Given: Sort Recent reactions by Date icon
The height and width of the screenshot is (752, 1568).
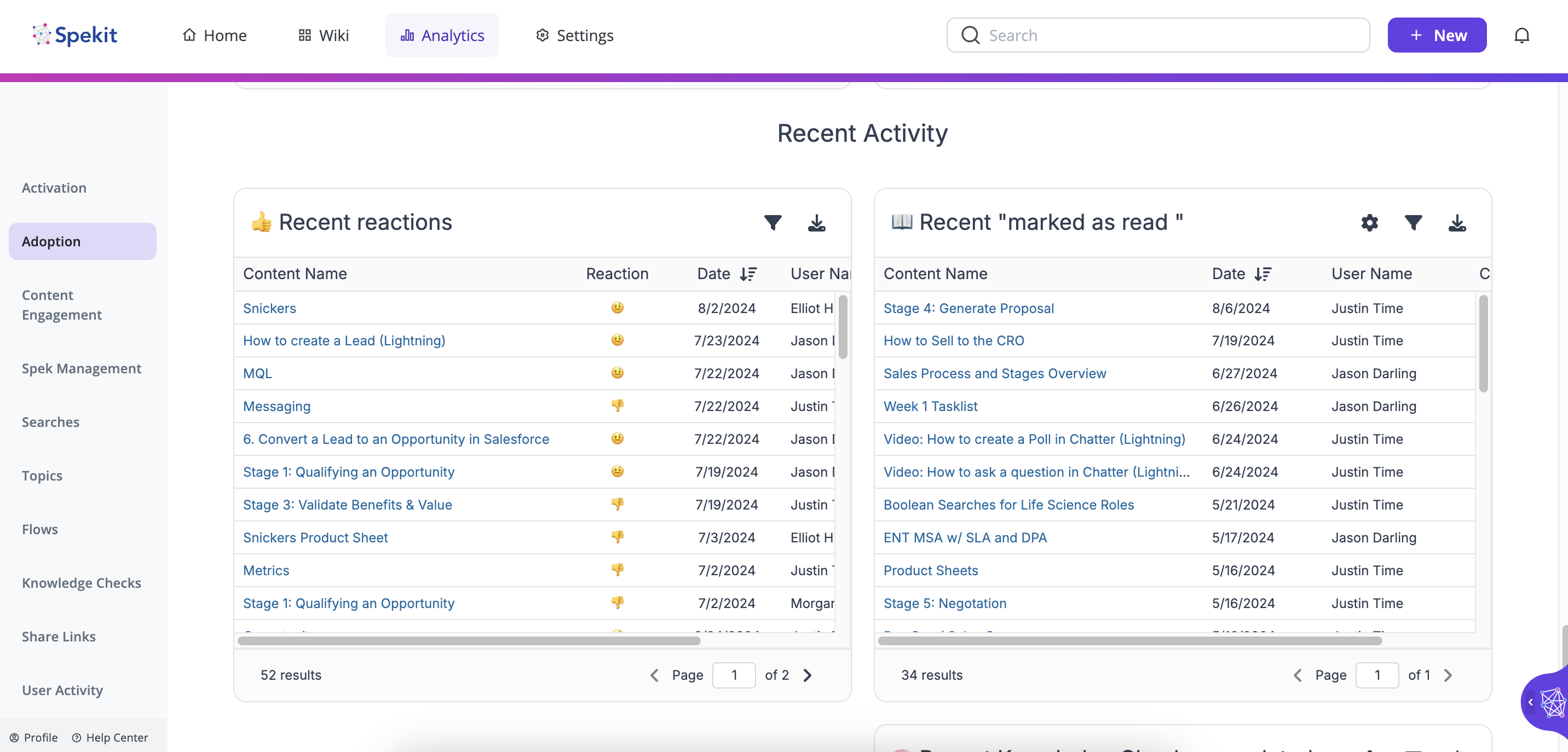Looking at the screenshot, I should (748, 274).
